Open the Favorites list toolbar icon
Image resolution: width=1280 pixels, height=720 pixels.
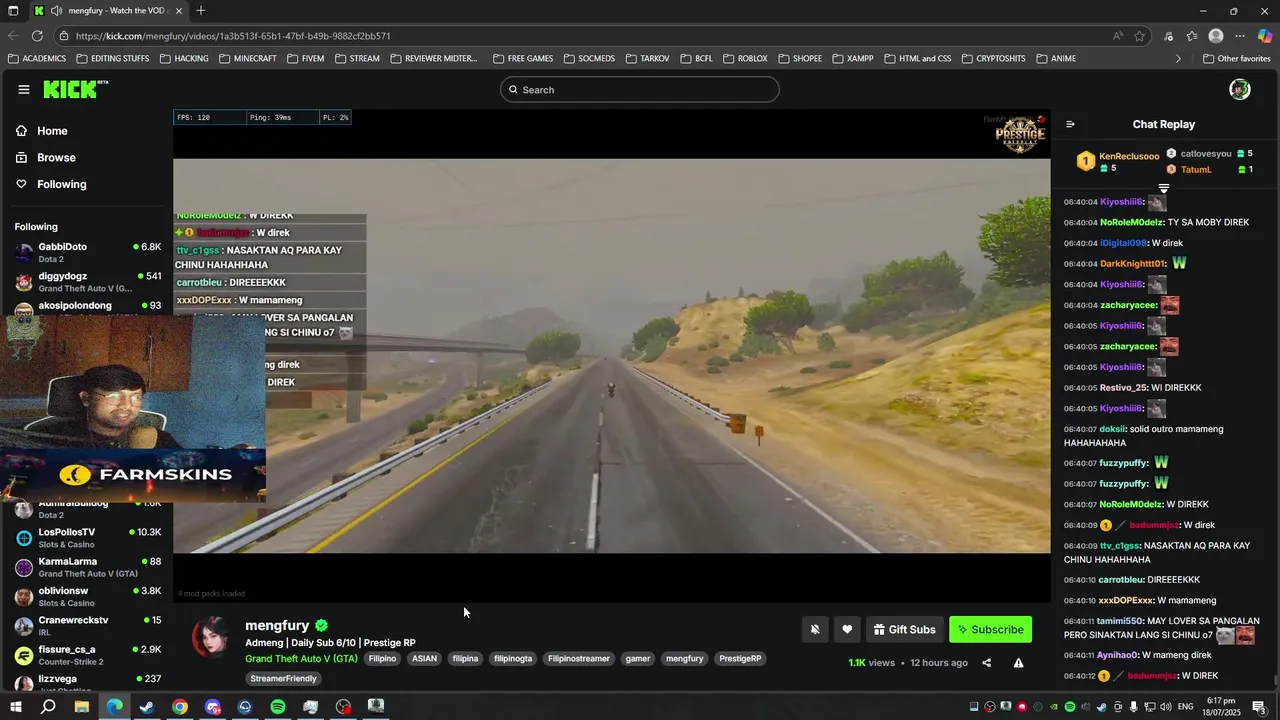point(1192,36)
